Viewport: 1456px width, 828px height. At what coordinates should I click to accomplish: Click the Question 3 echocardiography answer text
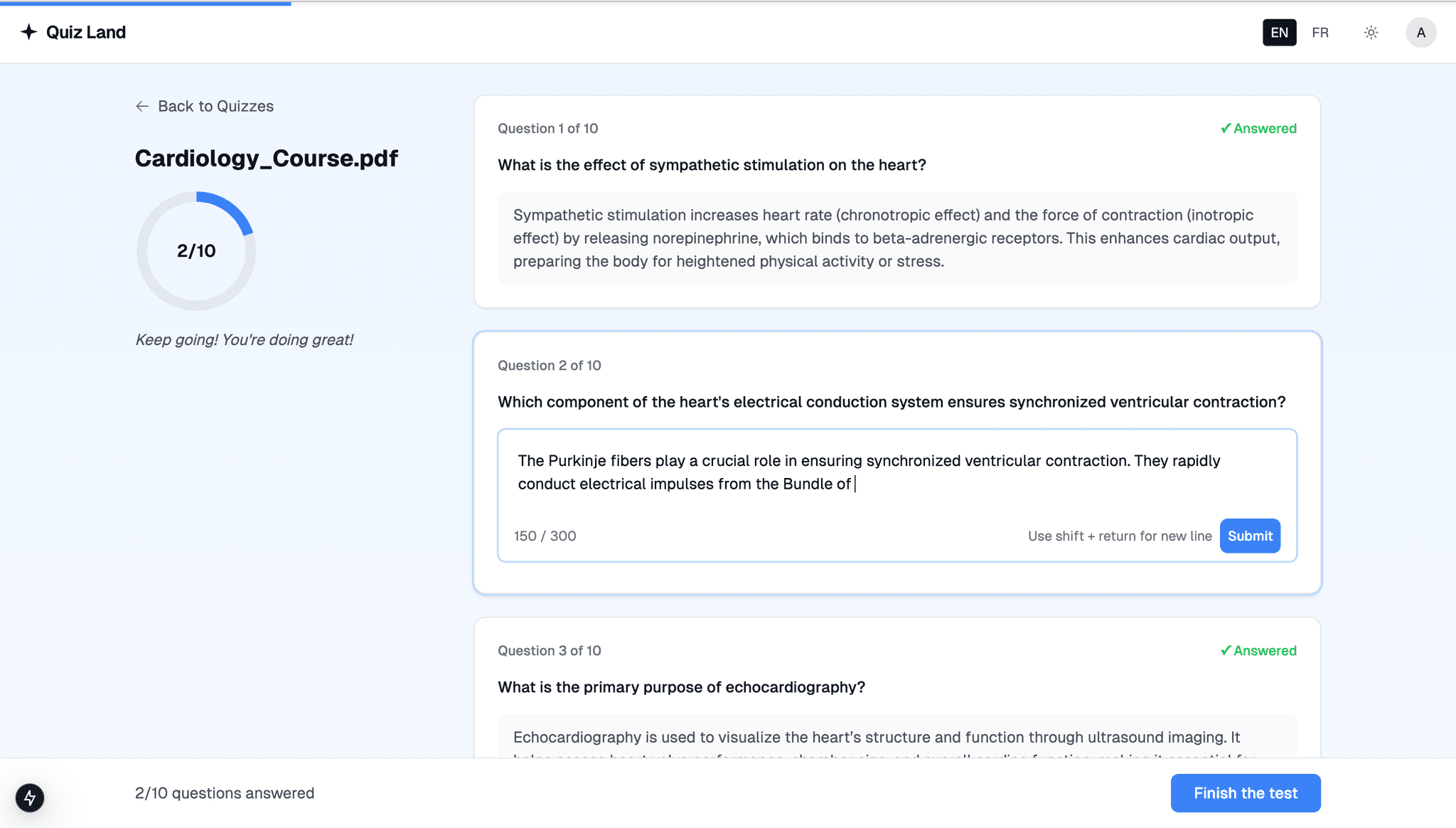coord(876,738)
